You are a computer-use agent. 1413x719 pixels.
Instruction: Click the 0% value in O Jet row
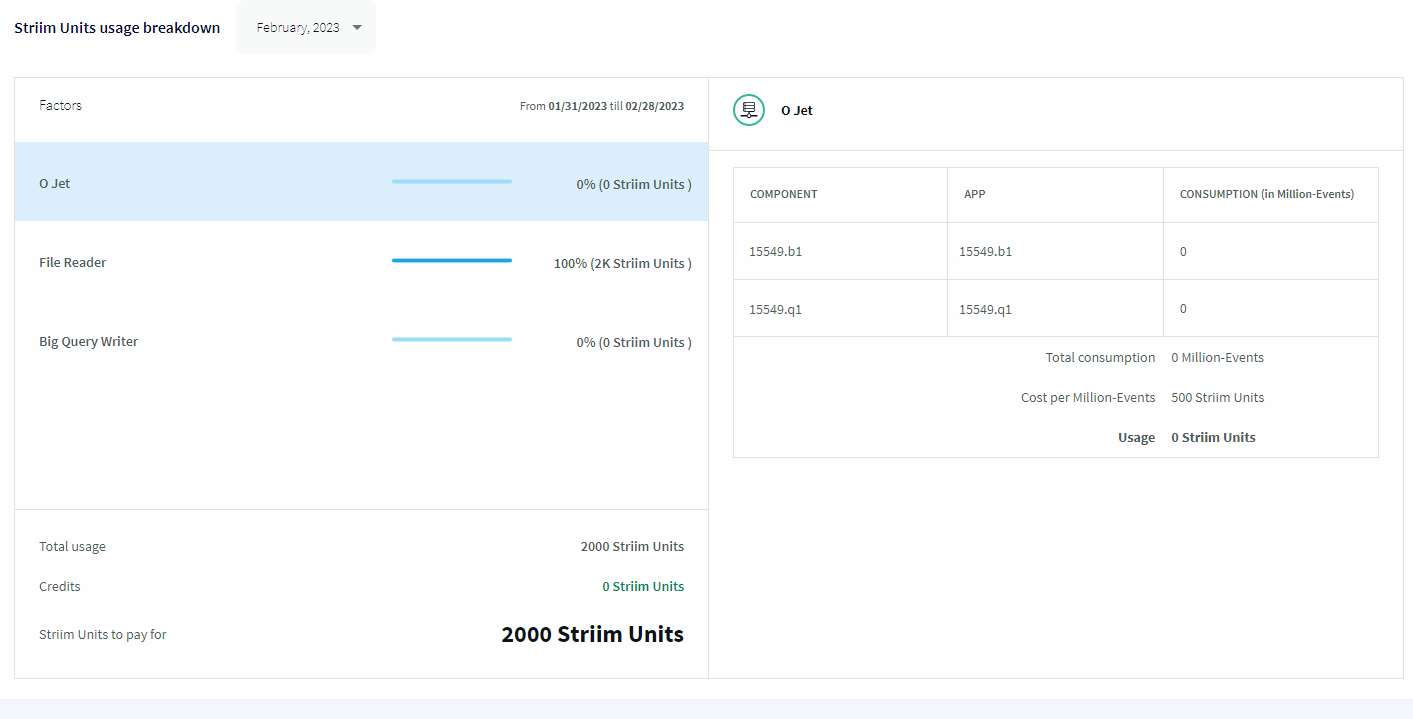point(634,184)
